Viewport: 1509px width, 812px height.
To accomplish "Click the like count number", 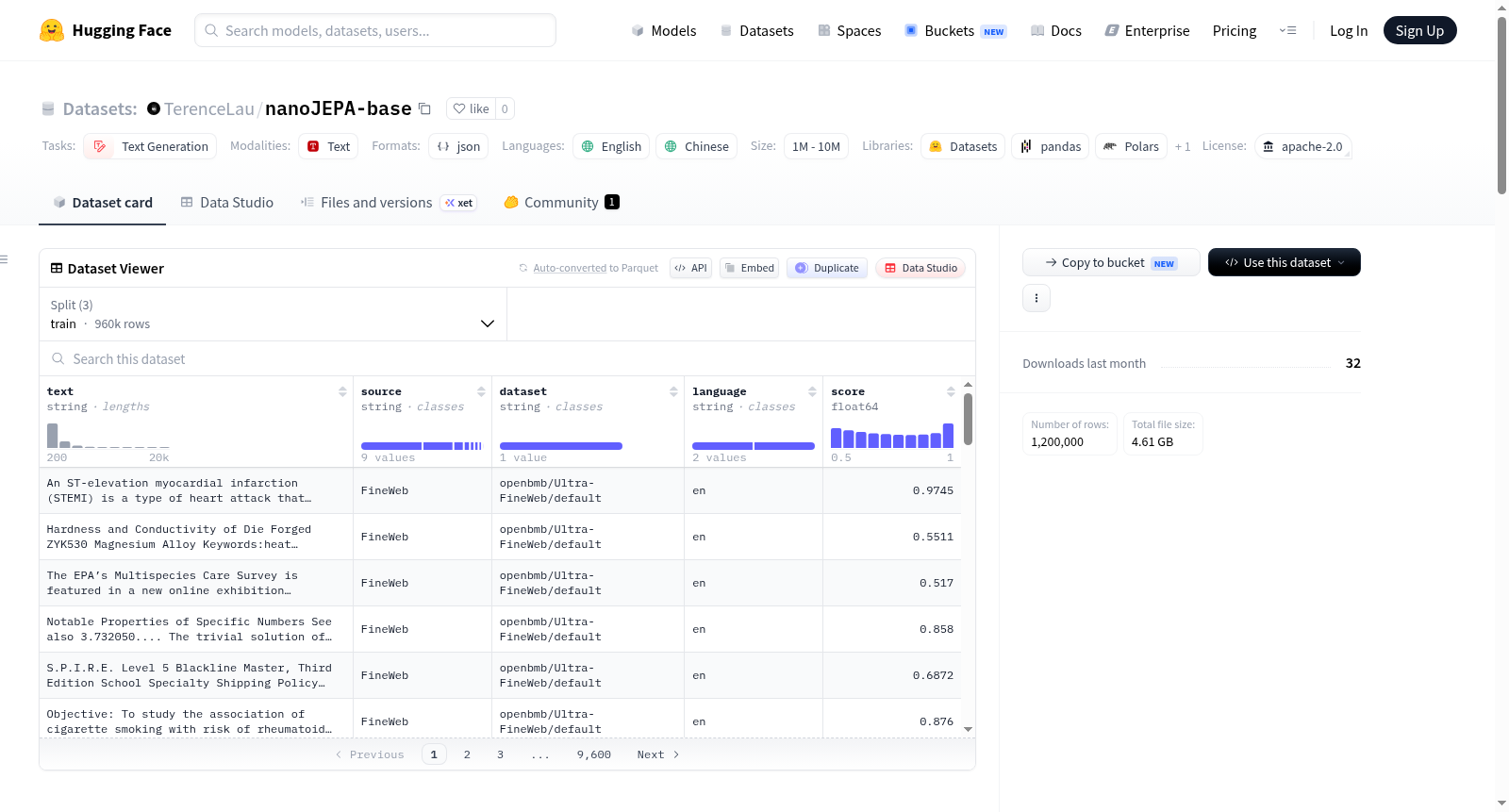I will pos(505,109).
